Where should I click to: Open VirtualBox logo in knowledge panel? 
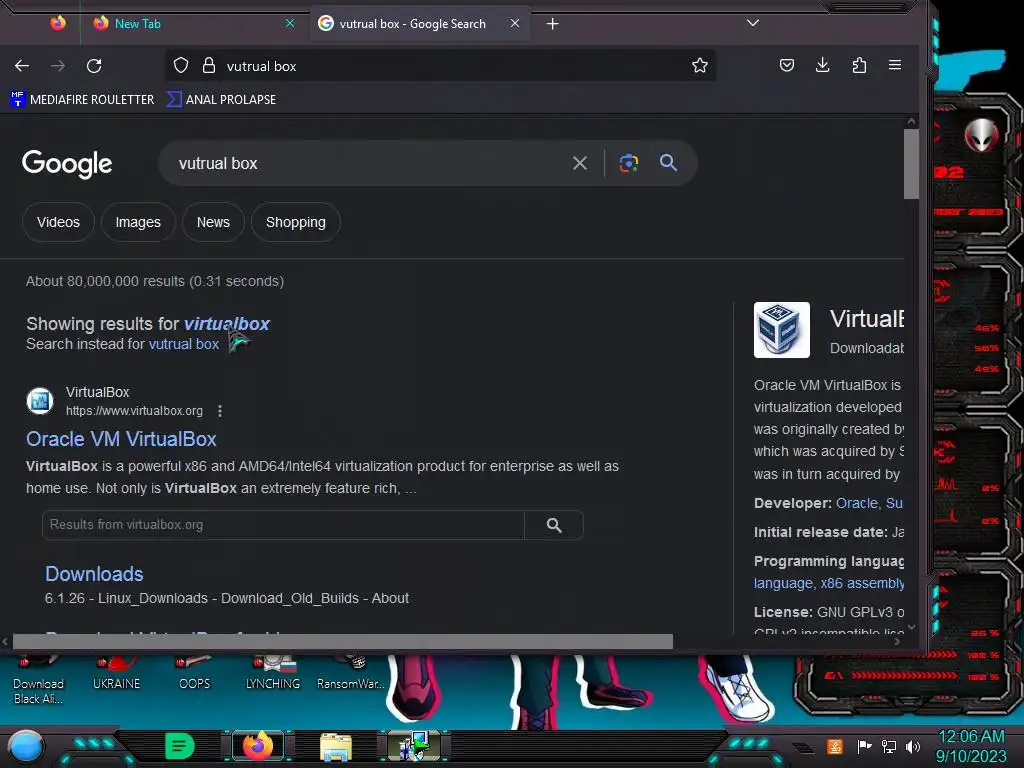point(782,330)
